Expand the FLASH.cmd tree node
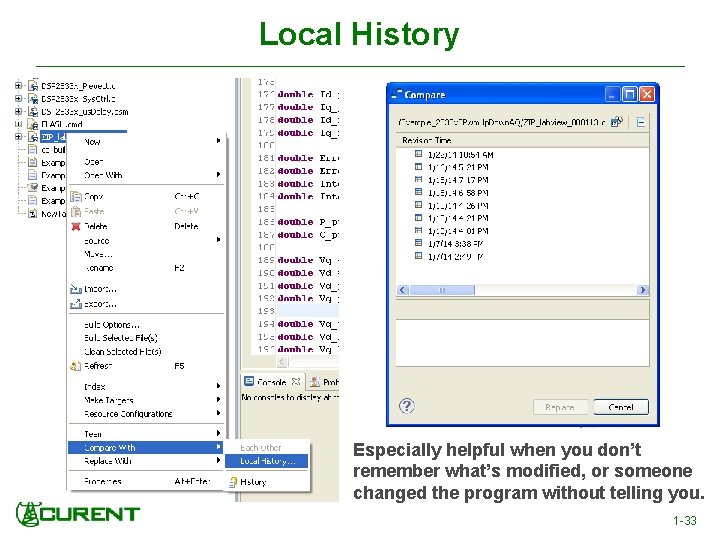The image size is (720, 540). [x=18, y=124]
